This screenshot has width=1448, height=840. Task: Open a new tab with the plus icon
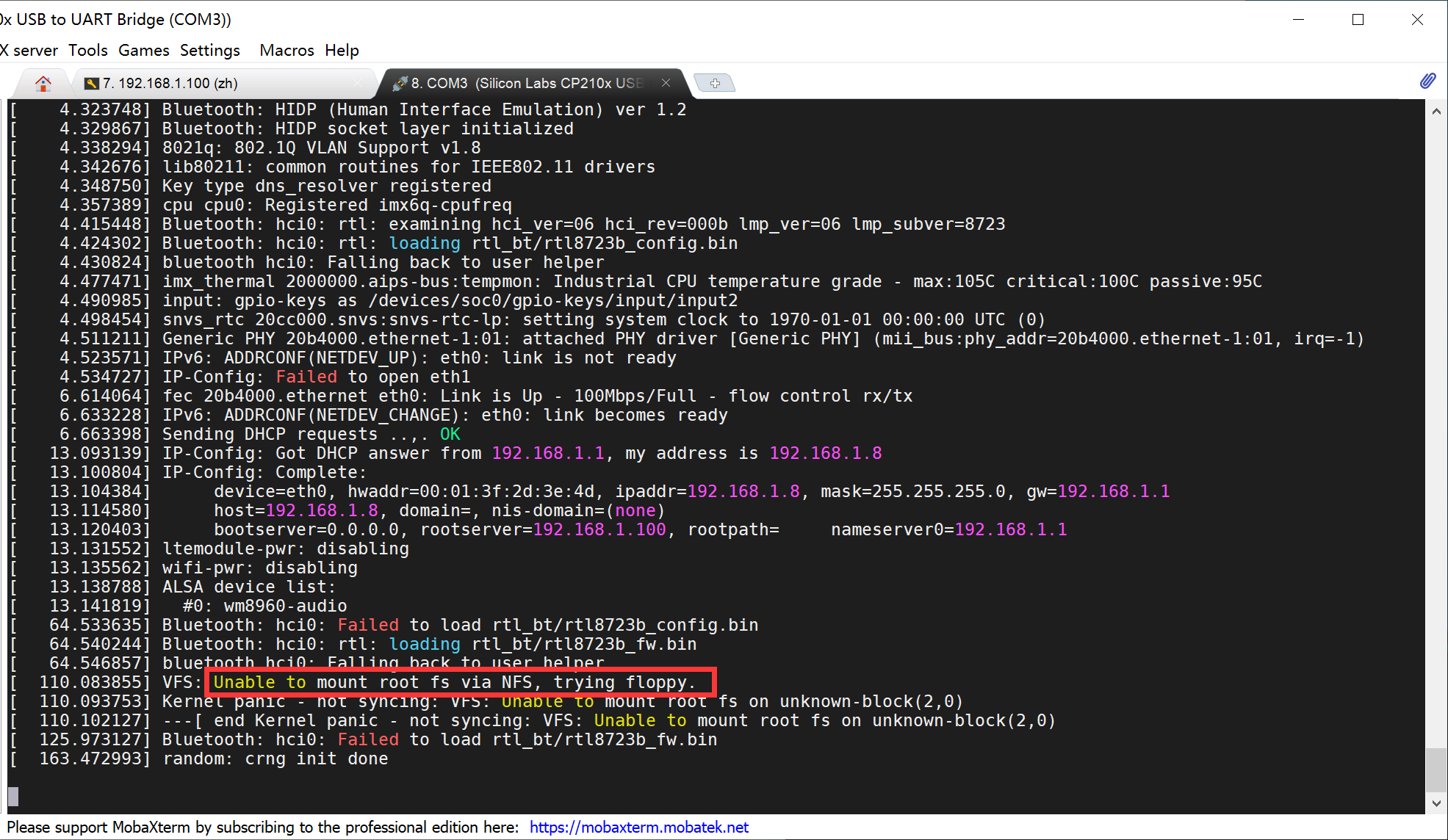[x=713, y=82]
